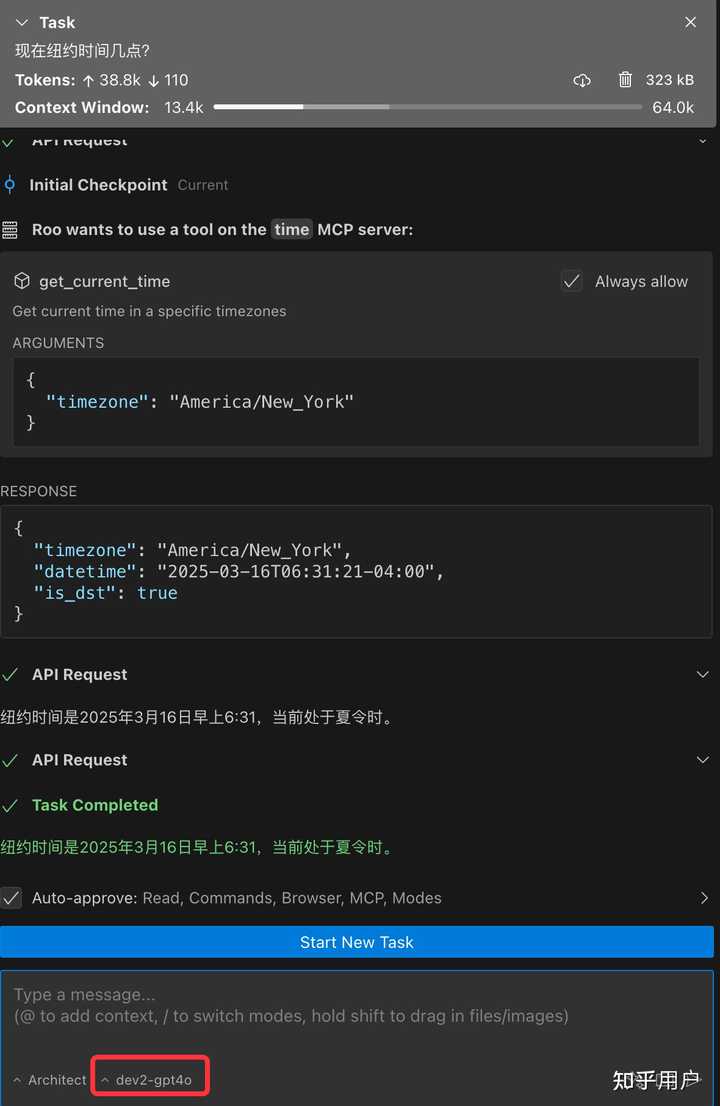
Task: Click the time badge in the MCP message
Action: pos(291,229)
